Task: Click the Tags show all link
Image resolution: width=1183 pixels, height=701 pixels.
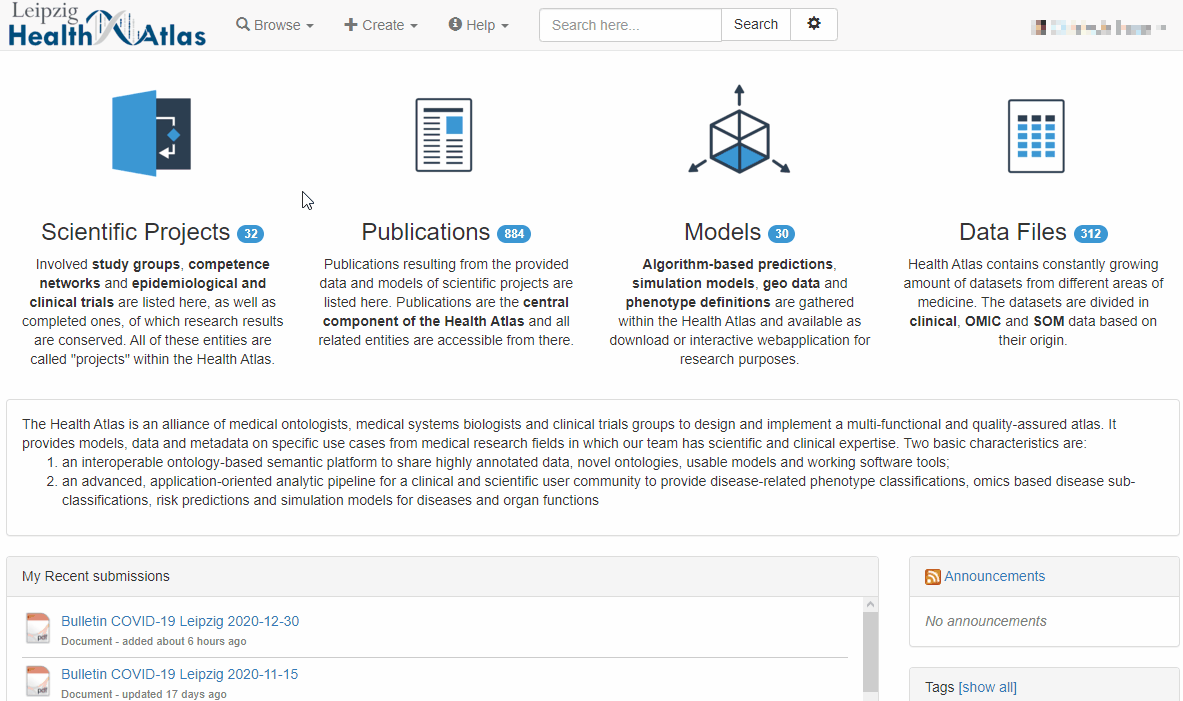Action: pos(987,687)
